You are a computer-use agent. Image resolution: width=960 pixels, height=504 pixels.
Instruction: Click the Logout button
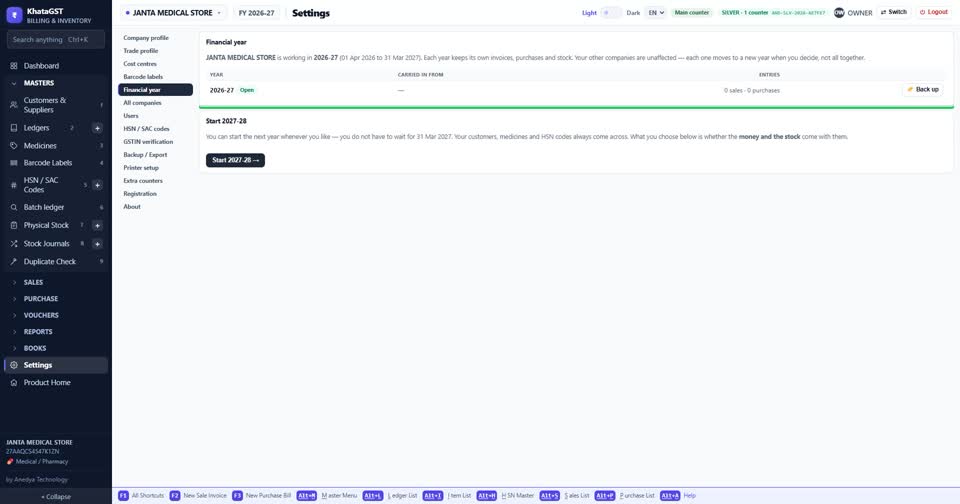tap(934, 12)
